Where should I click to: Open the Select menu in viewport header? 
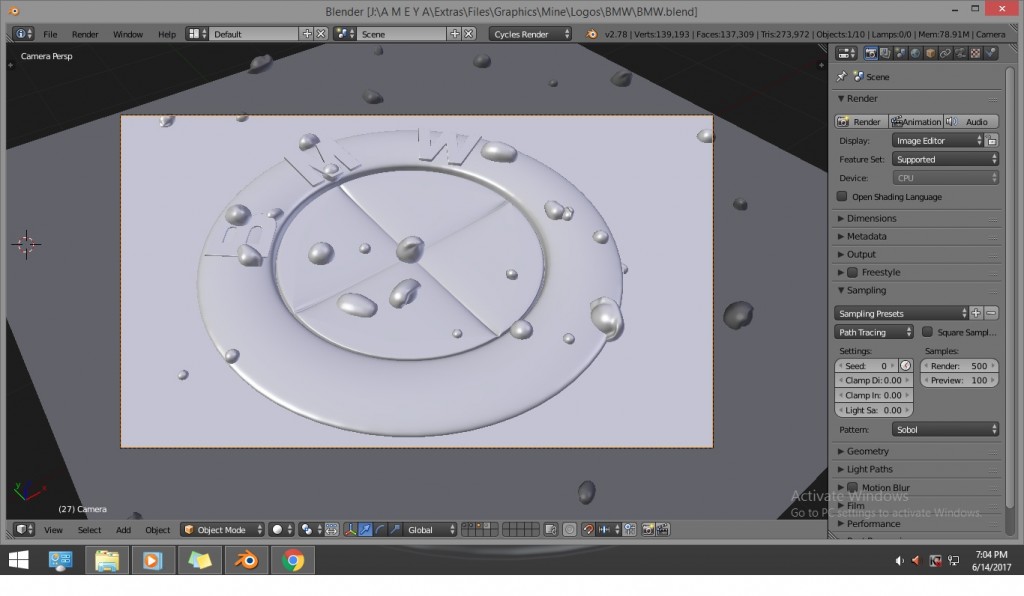coord(89,529)
